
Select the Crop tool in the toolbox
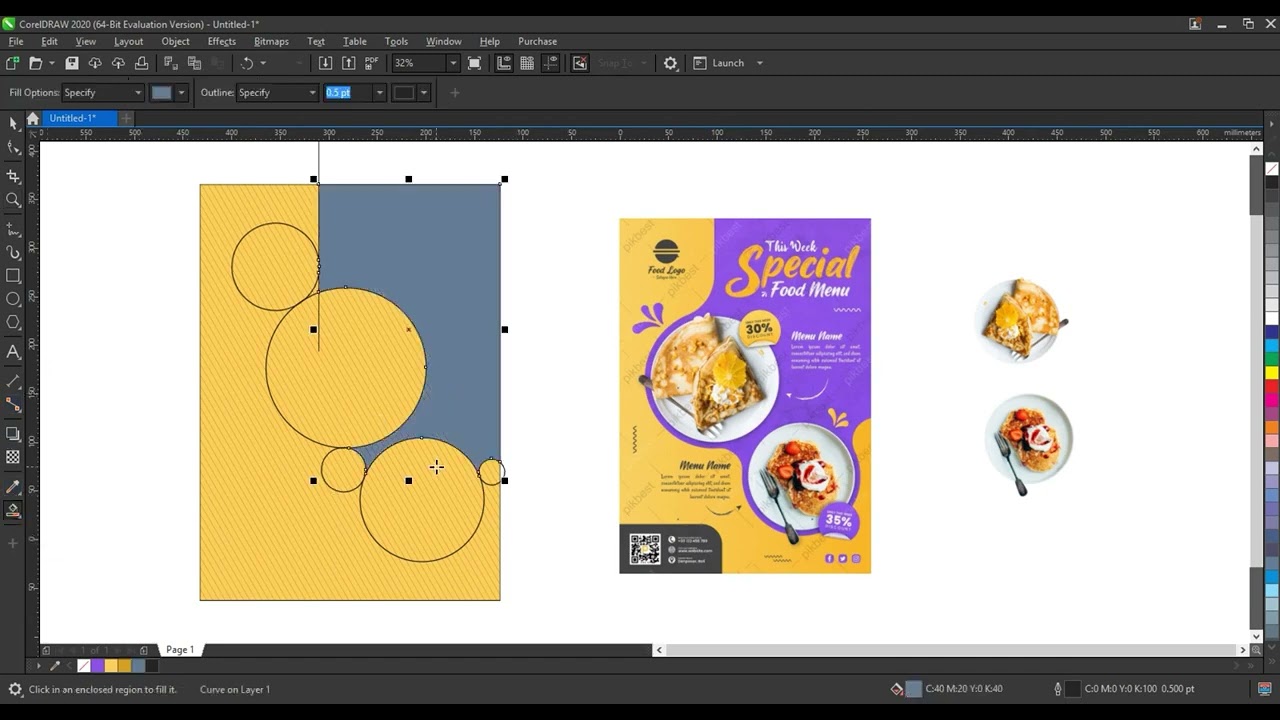(x=13, y=176)
